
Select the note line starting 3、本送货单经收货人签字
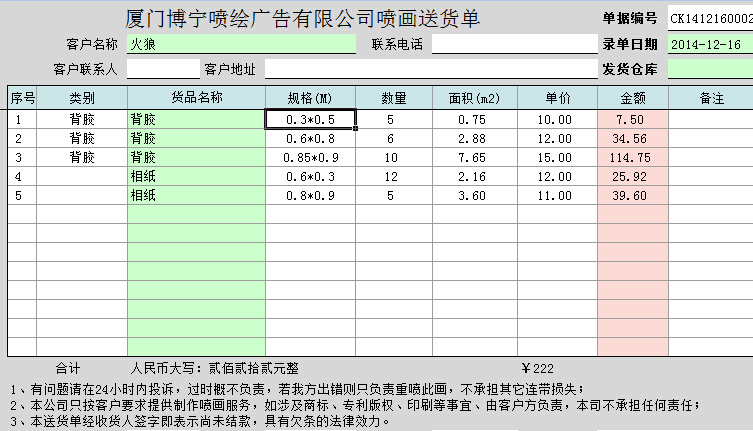coord(200,421)
